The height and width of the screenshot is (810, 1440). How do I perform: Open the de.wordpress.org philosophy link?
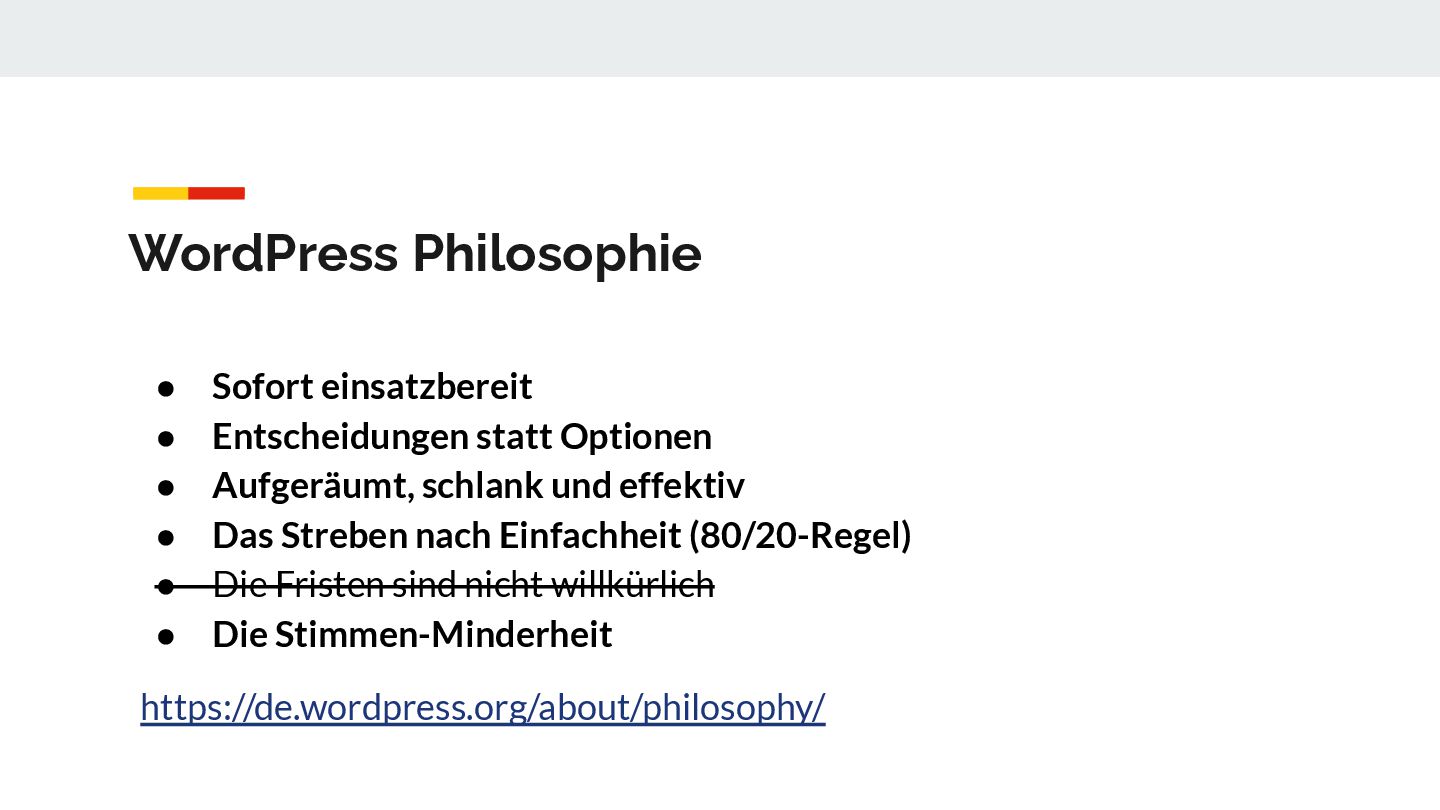(483, 707)
